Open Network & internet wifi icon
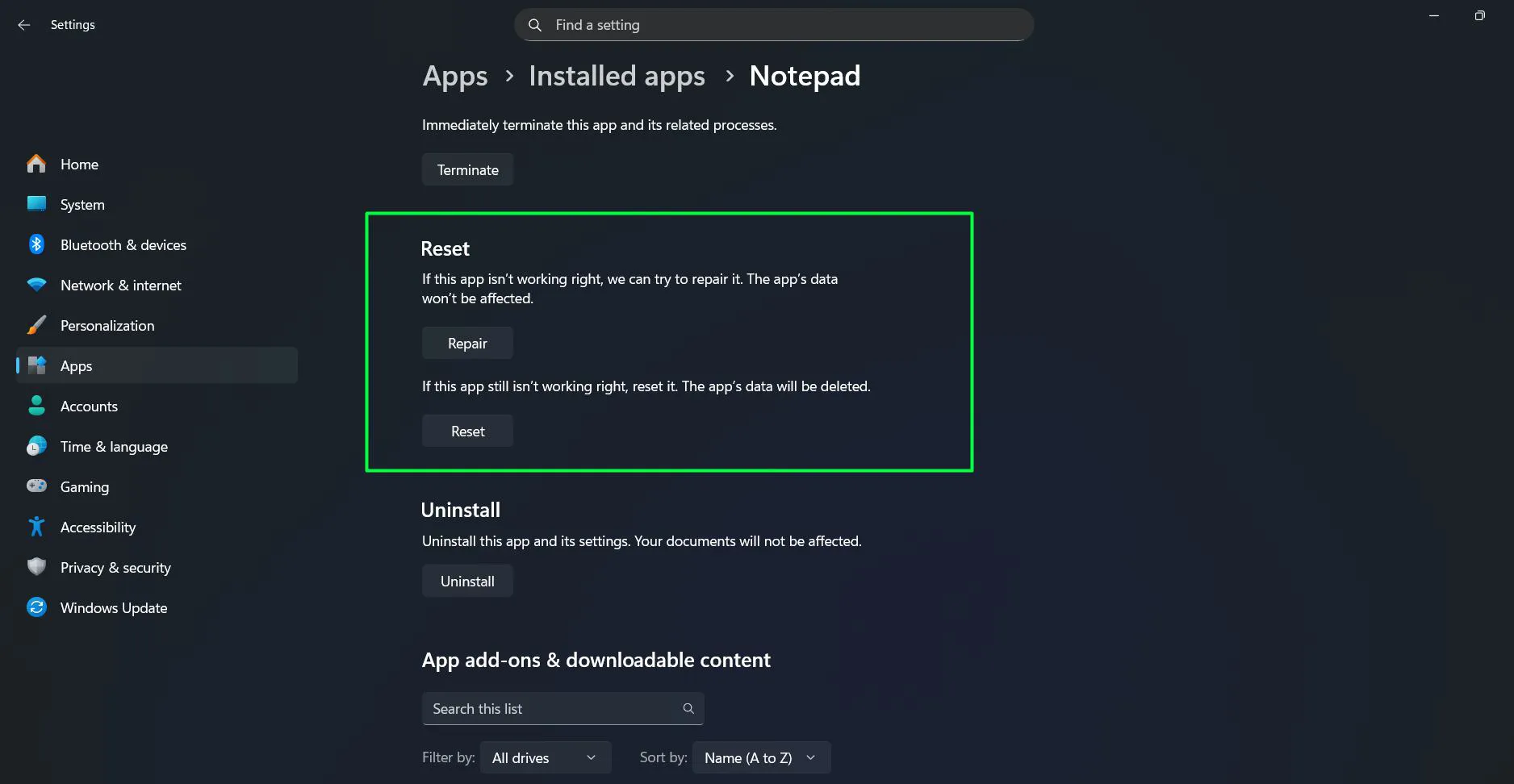The image size is (1514, 784). [x=36, y=285]
